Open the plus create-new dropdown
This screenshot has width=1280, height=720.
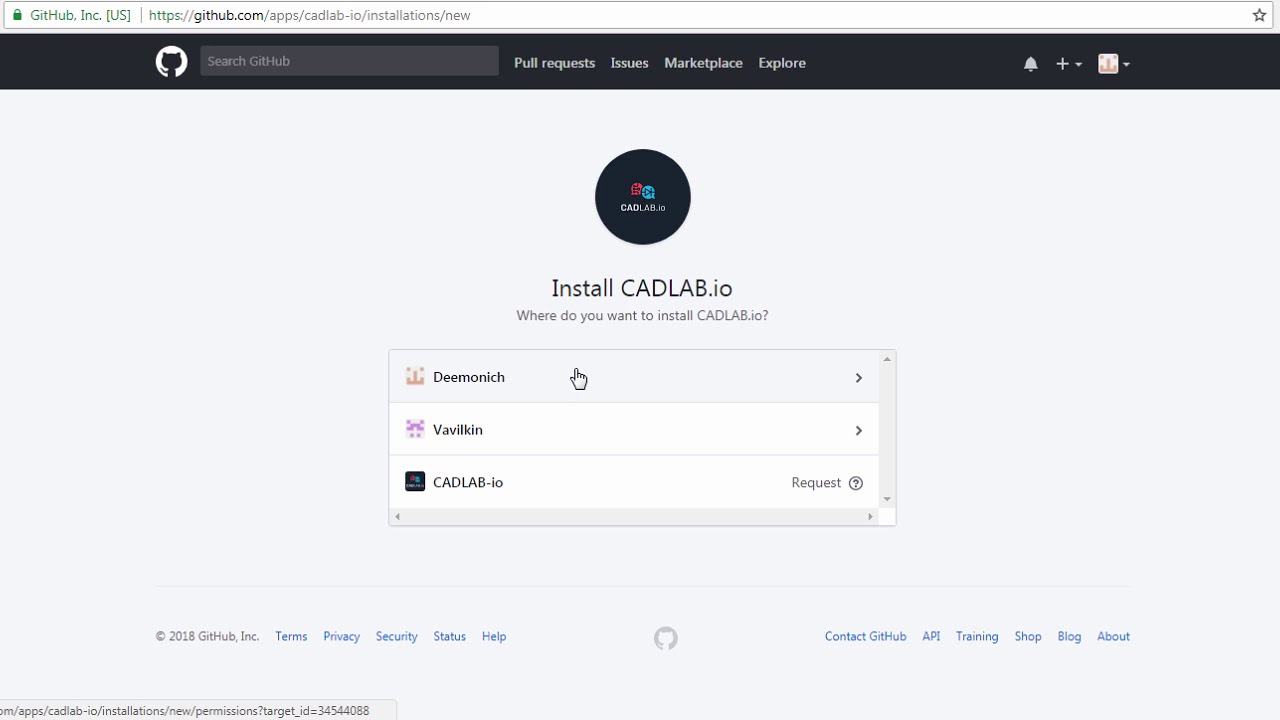[1068, 63]
